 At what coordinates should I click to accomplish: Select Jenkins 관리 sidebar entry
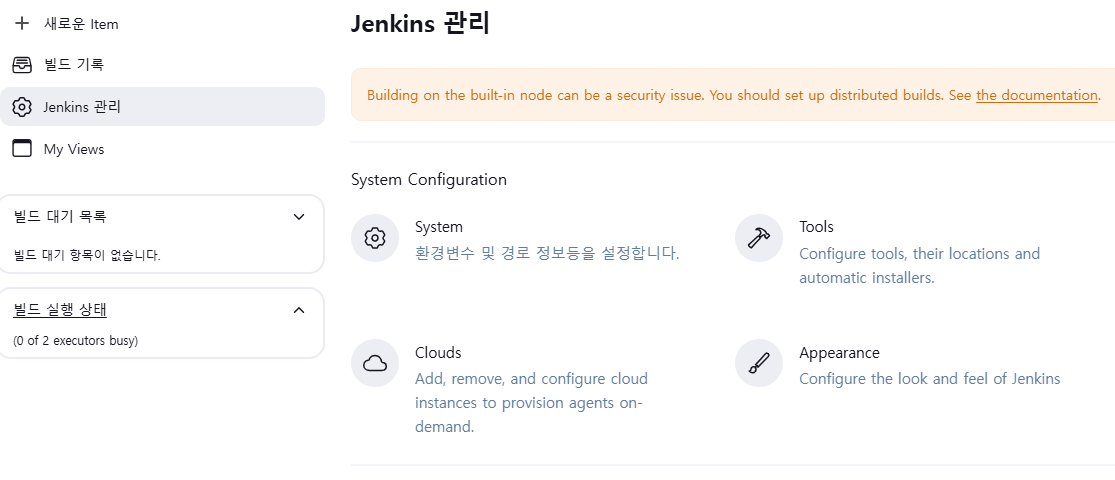tap(162, 107)
